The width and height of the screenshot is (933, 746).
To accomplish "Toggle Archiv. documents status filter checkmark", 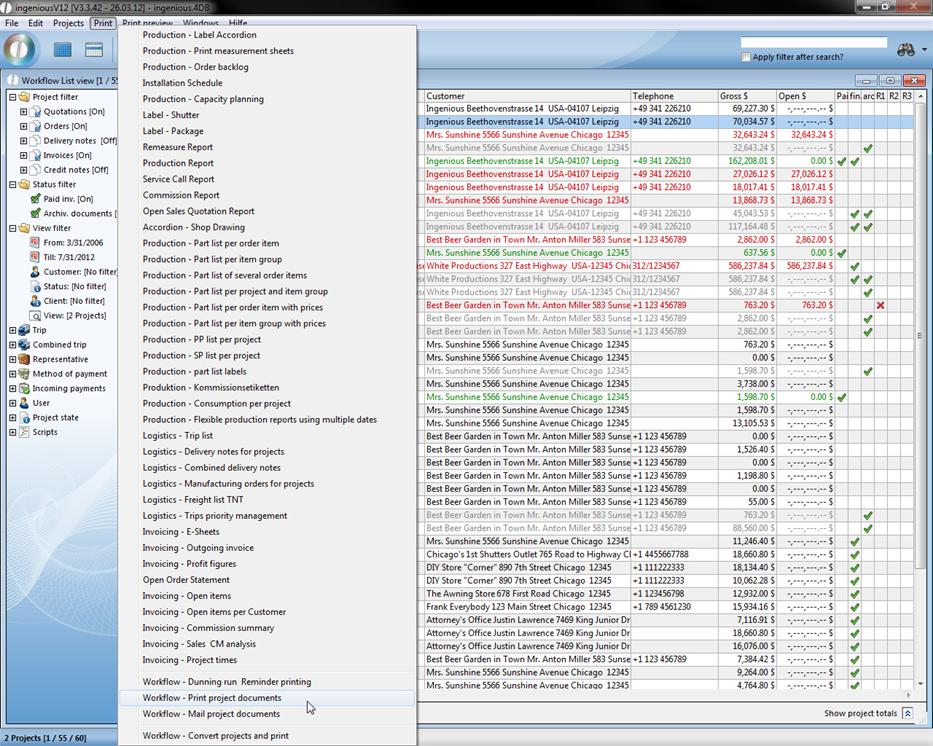I will pyautogui.click(x=35, y=214).
